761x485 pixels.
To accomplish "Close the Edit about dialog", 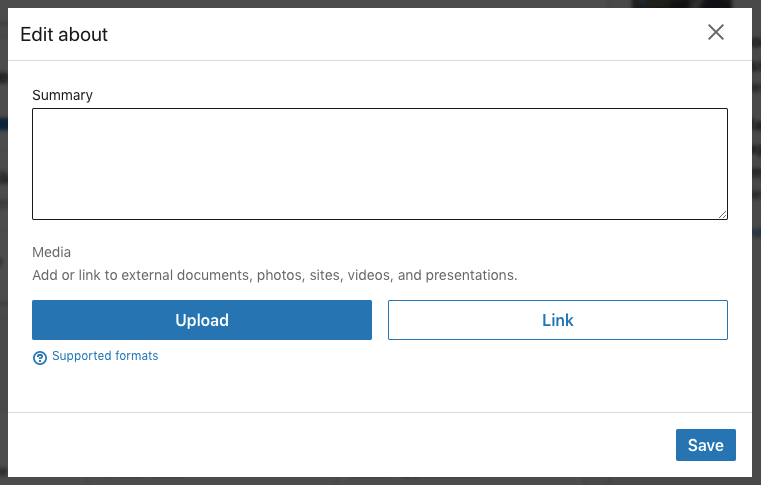I will pyautogui.click(x=716, y=33).
